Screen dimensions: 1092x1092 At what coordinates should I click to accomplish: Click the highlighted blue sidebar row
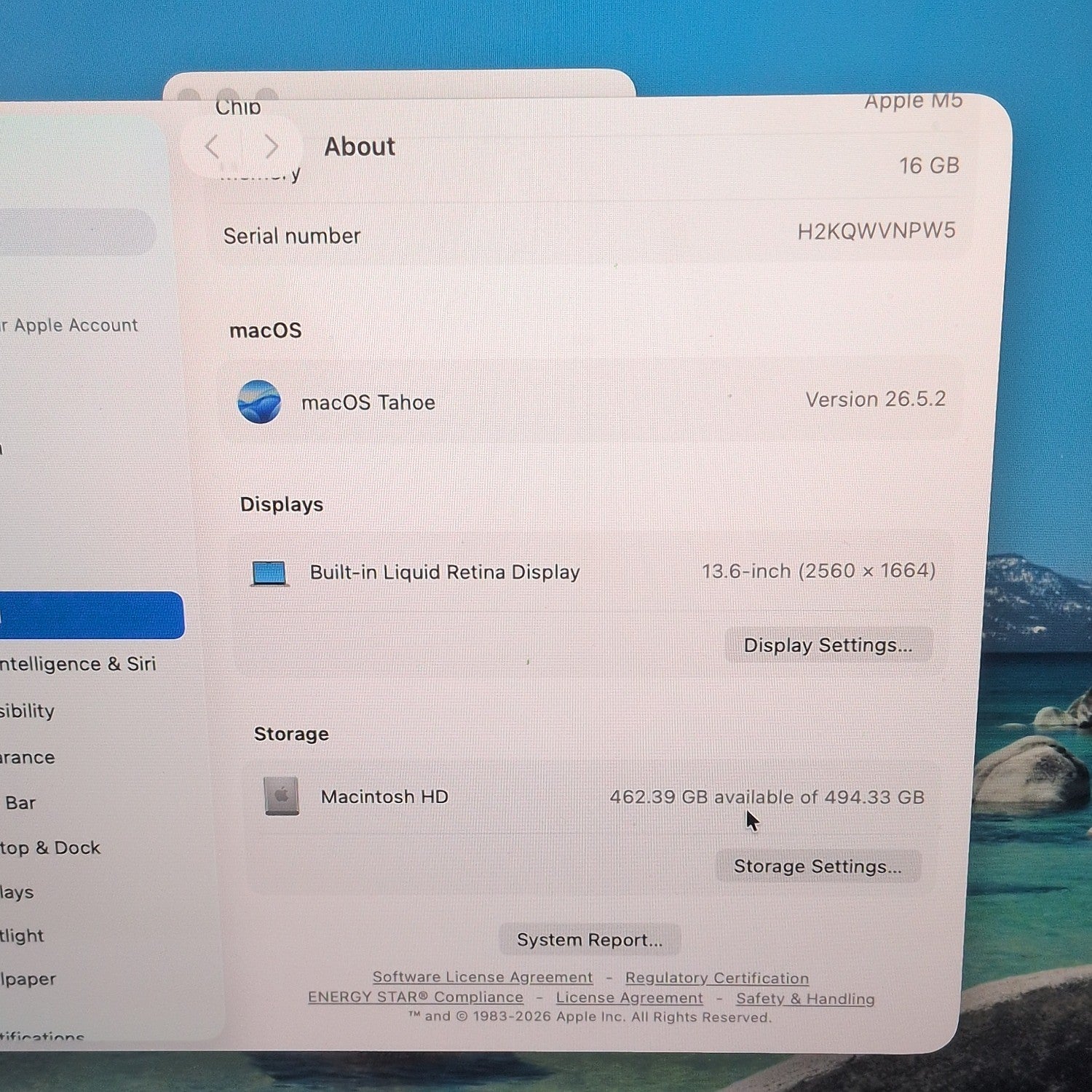coord(92,615)
